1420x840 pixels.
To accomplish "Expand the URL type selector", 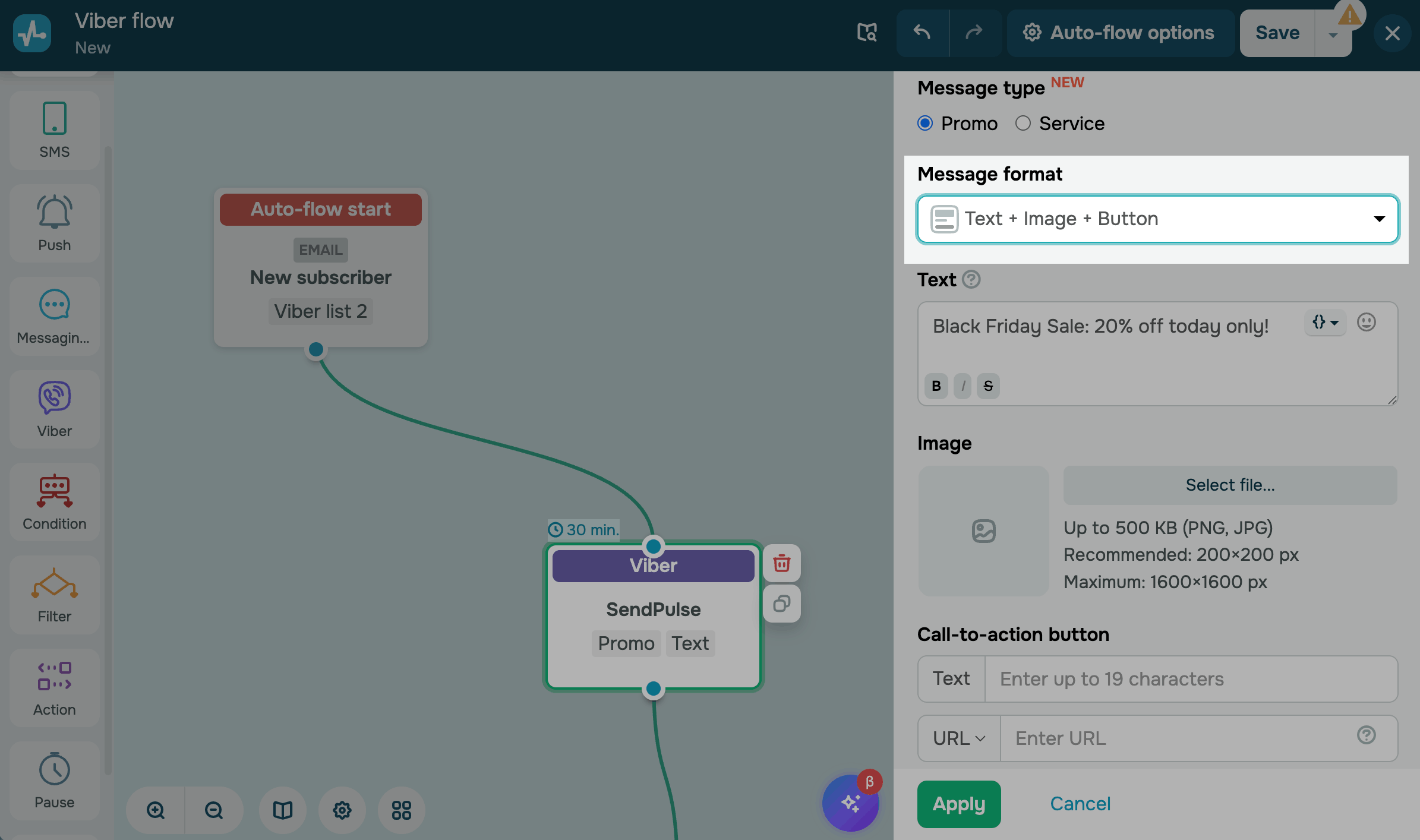I will click(x=959, y=738).
